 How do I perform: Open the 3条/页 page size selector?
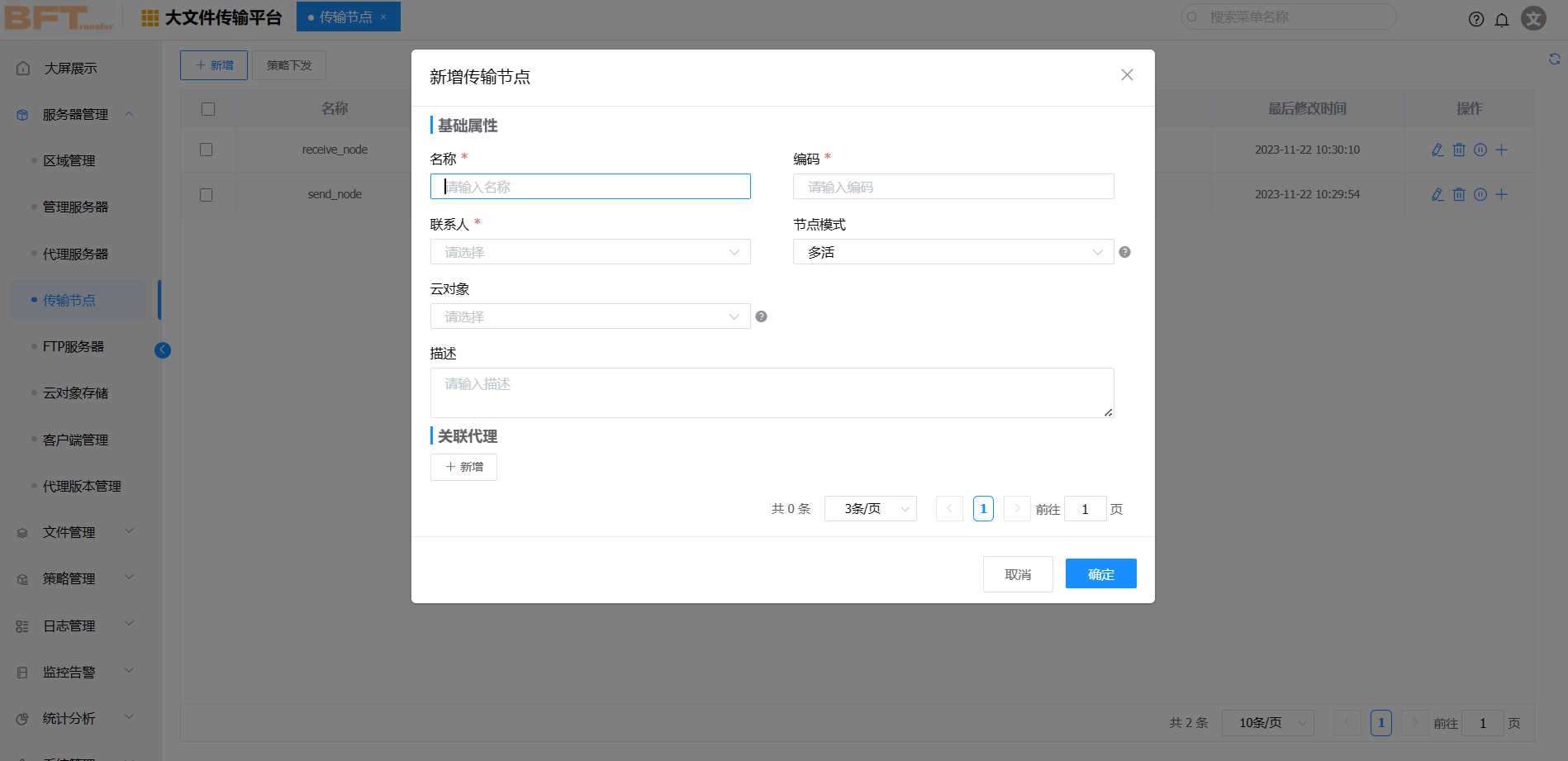pyautogui.click(x=870, y=509)
